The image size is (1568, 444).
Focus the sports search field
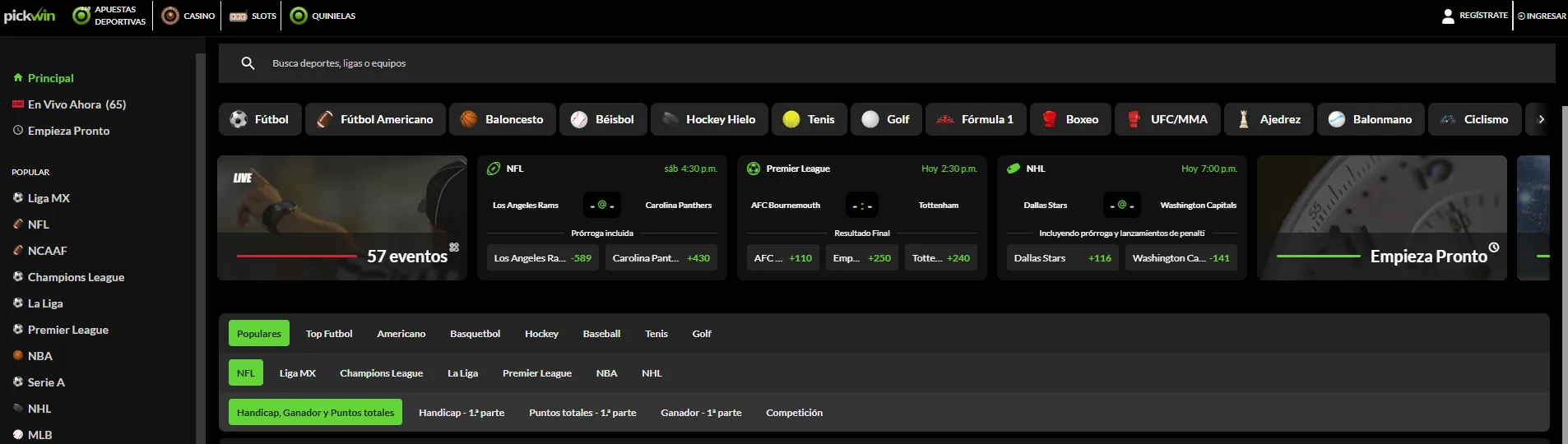887,63
